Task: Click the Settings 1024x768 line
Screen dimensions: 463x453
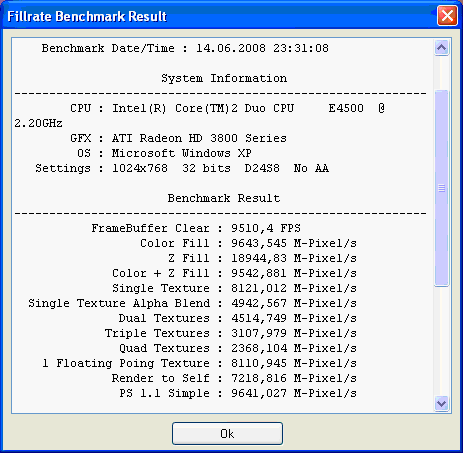Action: click(x=182, y=169)
